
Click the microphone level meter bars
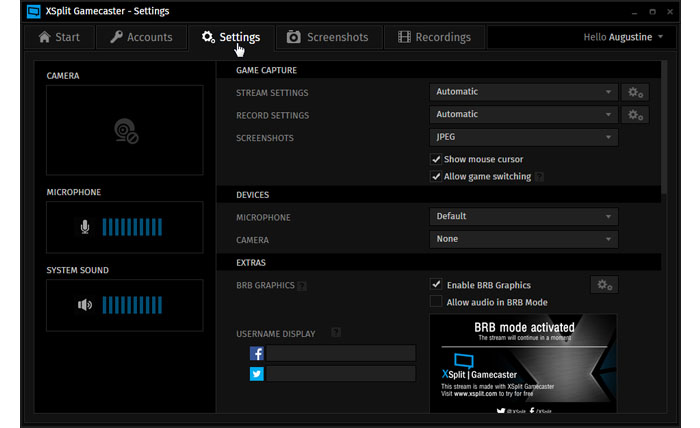132,227
